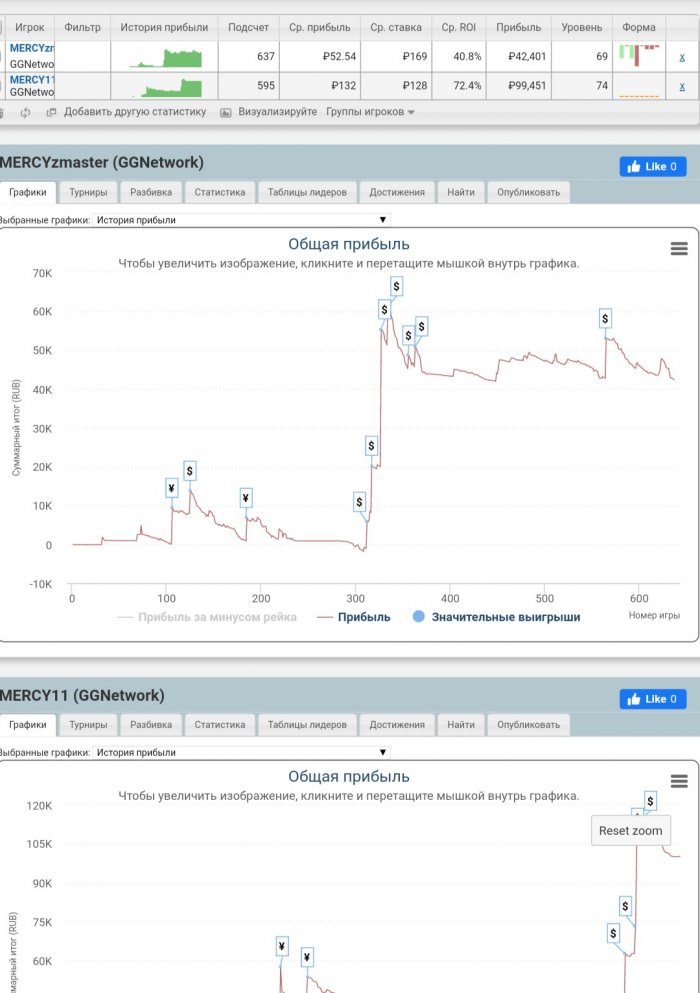Click MERCY11 (GGNetwork) section title
Image resolution: width=700 pixels, height=993 pixels.
pos(82,695)
